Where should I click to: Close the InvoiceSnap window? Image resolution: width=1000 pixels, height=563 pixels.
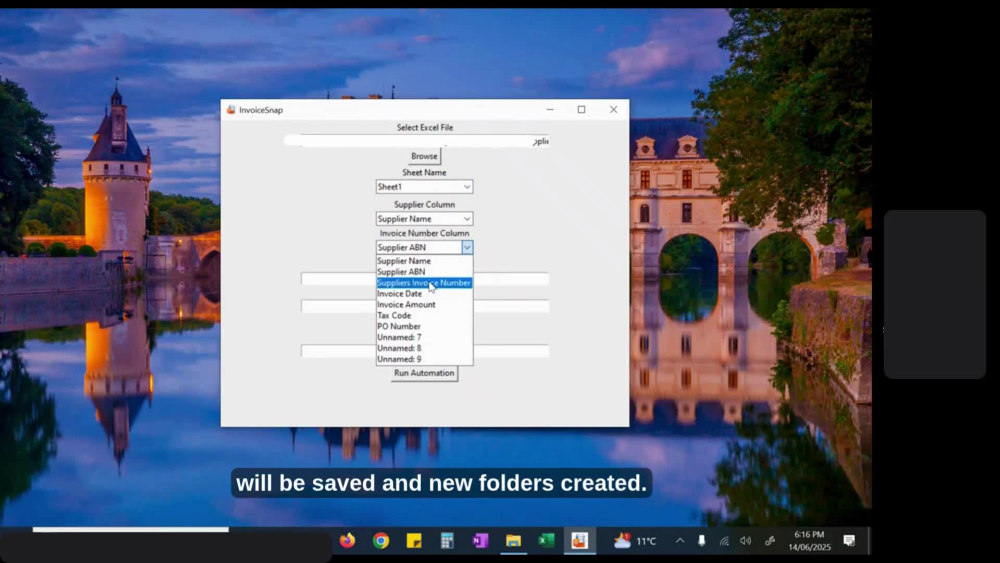tap(614, 110)
